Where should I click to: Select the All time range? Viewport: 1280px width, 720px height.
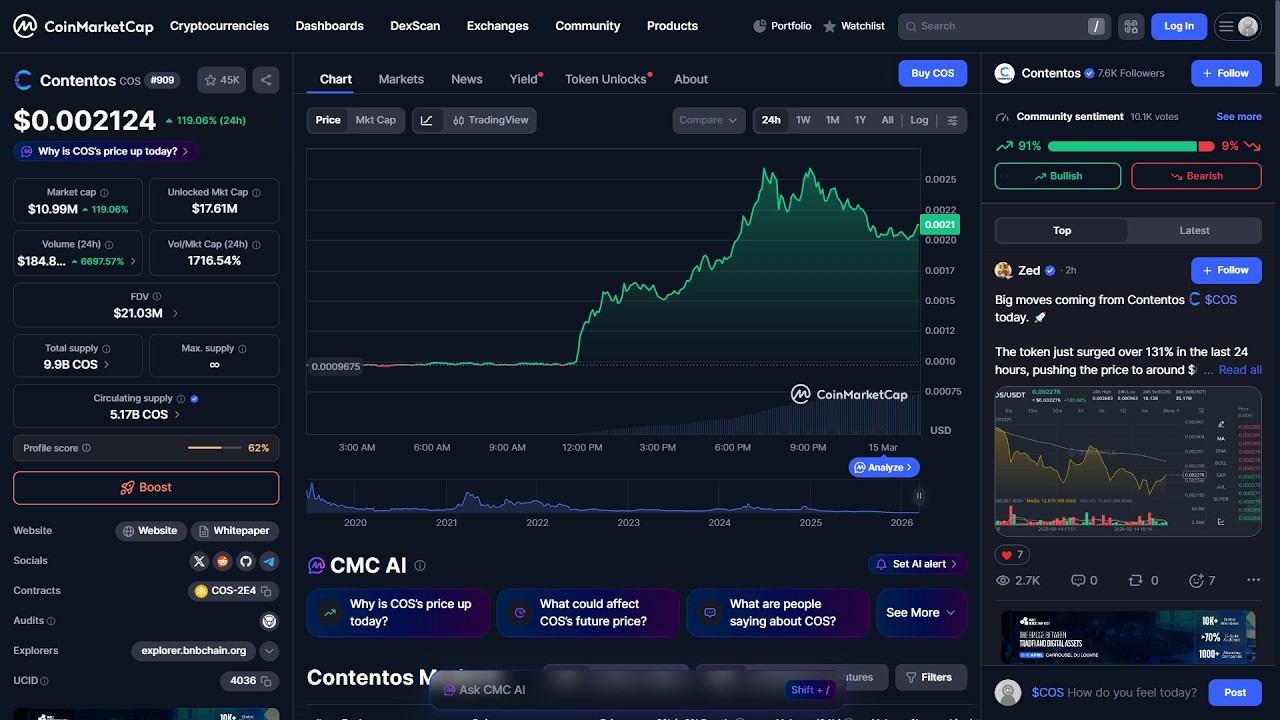point(887,120)
